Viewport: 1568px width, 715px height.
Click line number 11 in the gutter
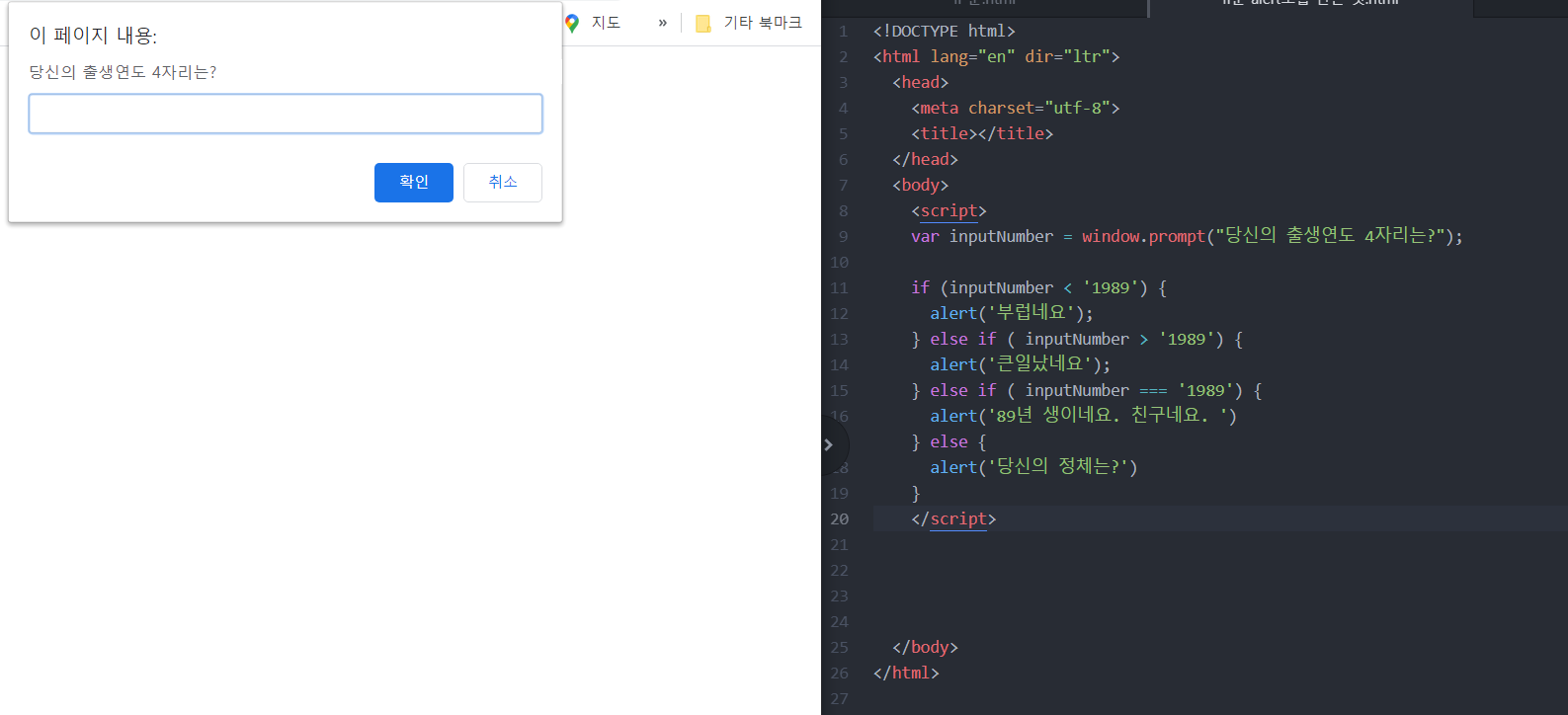(x=839, y=288)
